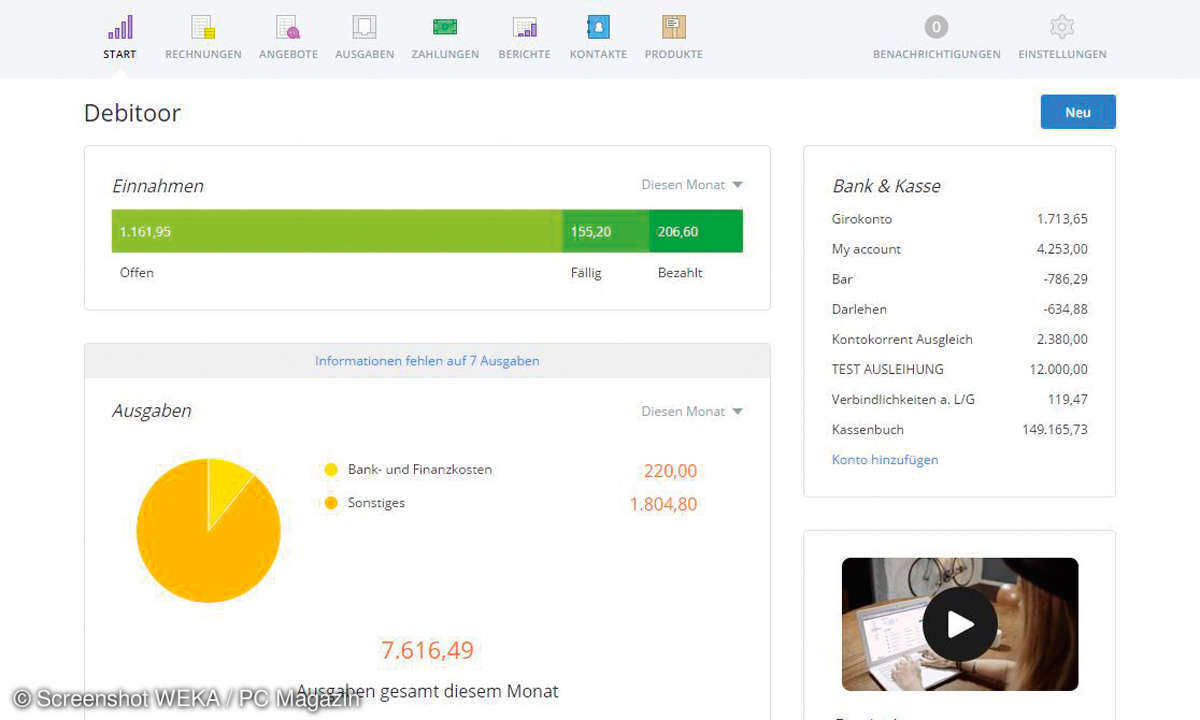Click the total expenses figure 7.616,49
The width and height of the screenshot is (1200, 720).
[x=427, y=650]
